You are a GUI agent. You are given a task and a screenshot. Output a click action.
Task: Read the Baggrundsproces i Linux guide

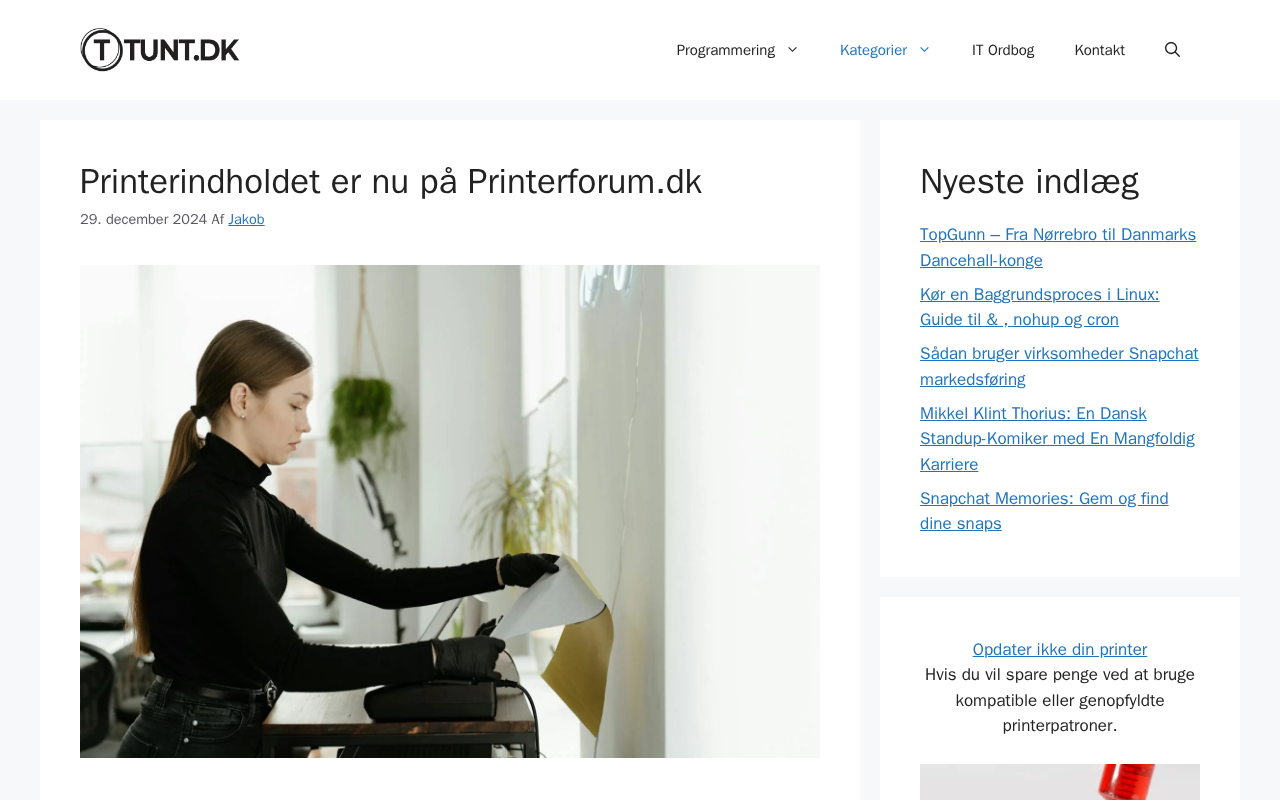pos(1040,307)
